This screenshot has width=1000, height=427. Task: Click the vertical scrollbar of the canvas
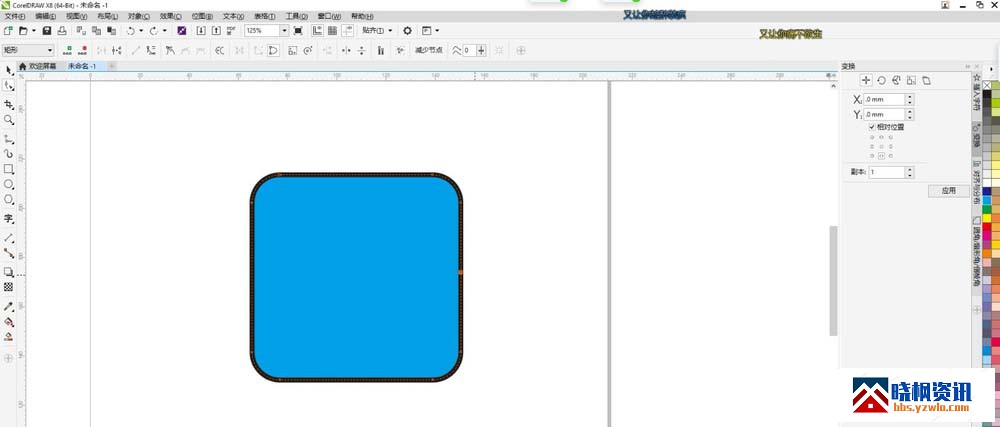(x=833, y=280)
